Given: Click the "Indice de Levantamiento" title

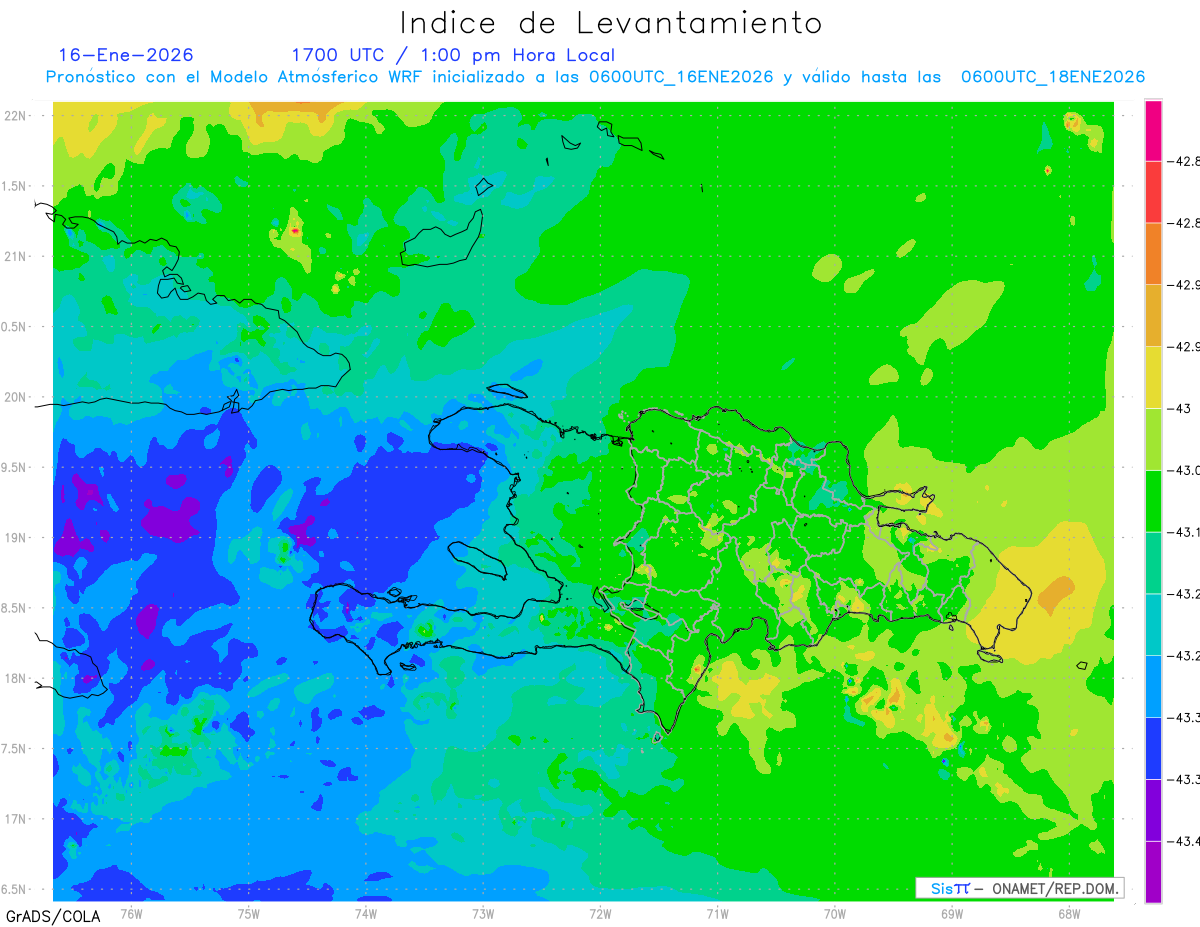Looking at the screenshot, I should (x=611, y=23).
